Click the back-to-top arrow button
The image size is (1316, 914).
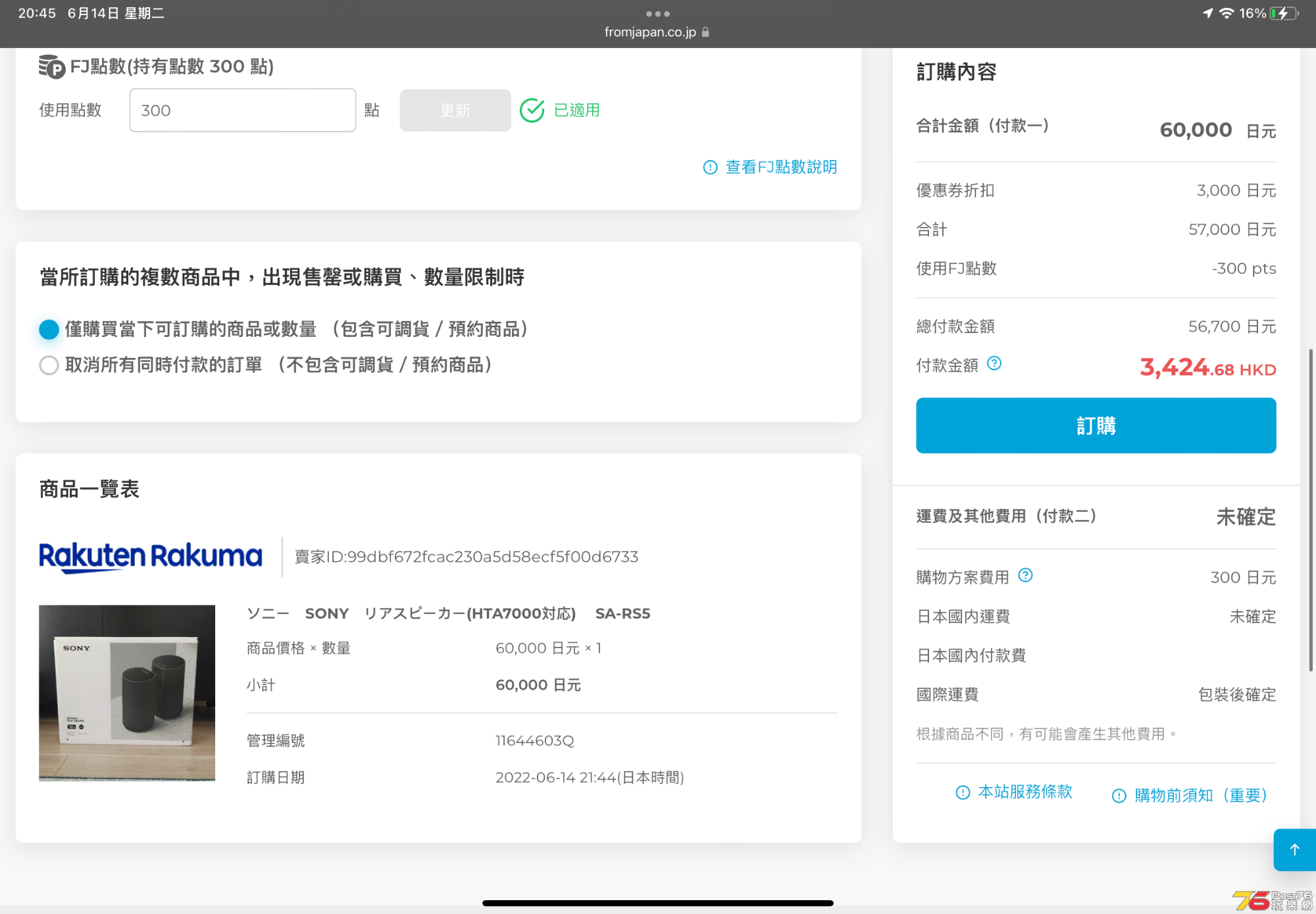pyautogui.click(x=1294, y=850)
